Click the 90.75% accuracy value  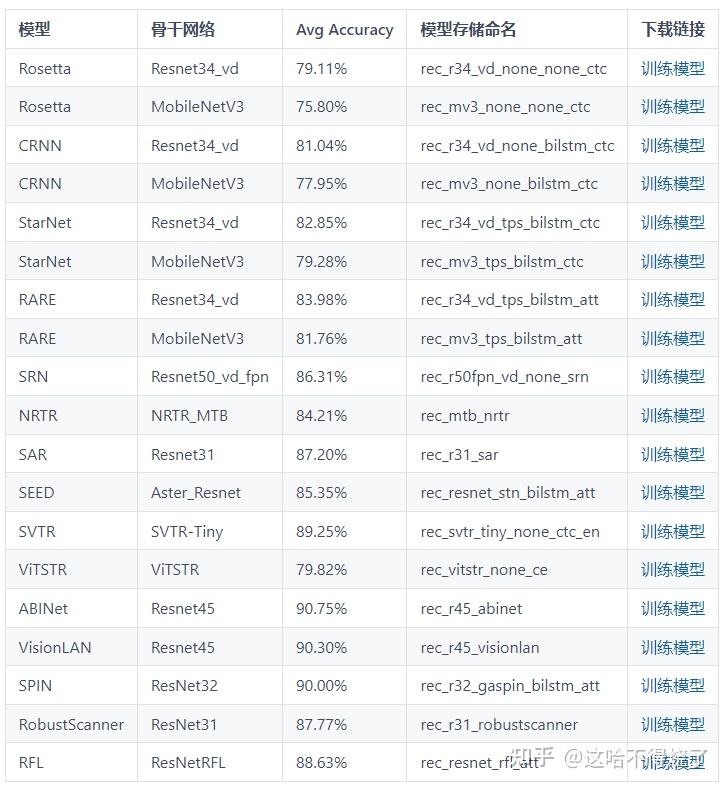pos(321,609)
